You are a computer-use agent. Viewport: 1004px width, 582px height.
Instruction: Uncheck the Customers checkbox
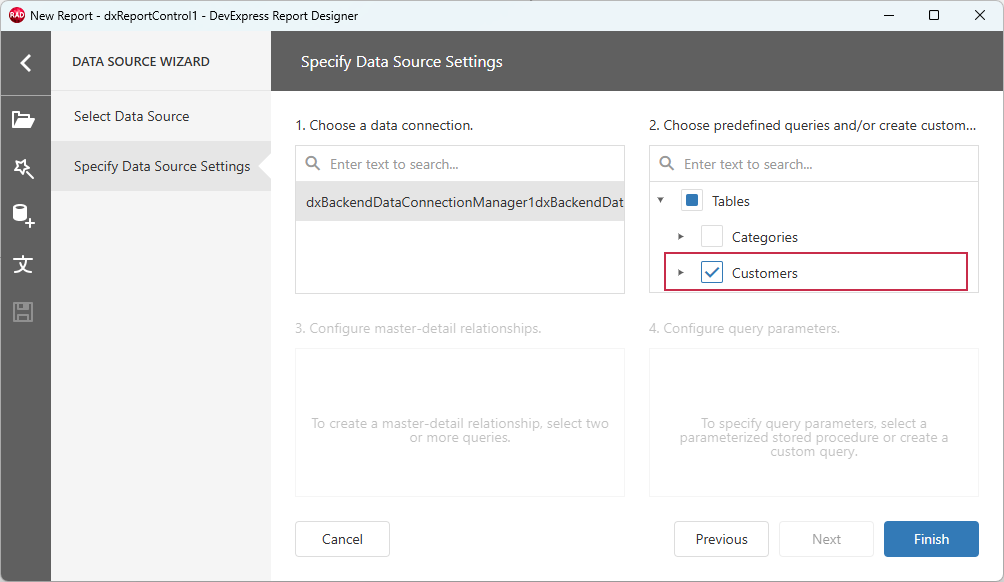711,273
